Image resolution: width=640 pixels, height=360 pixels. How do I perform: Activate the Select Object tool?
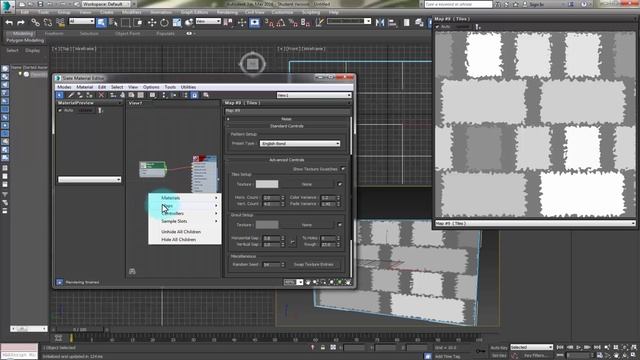point(101,22)
